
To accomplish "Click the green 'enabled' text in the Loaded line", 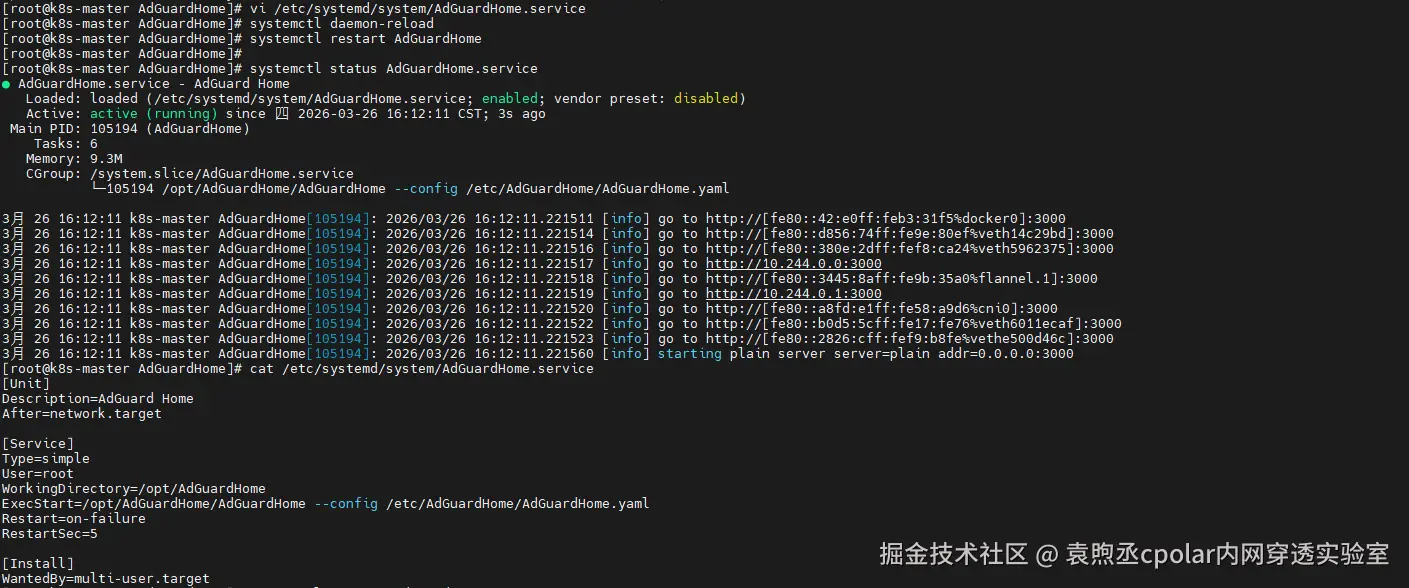I will coord(510,99).
